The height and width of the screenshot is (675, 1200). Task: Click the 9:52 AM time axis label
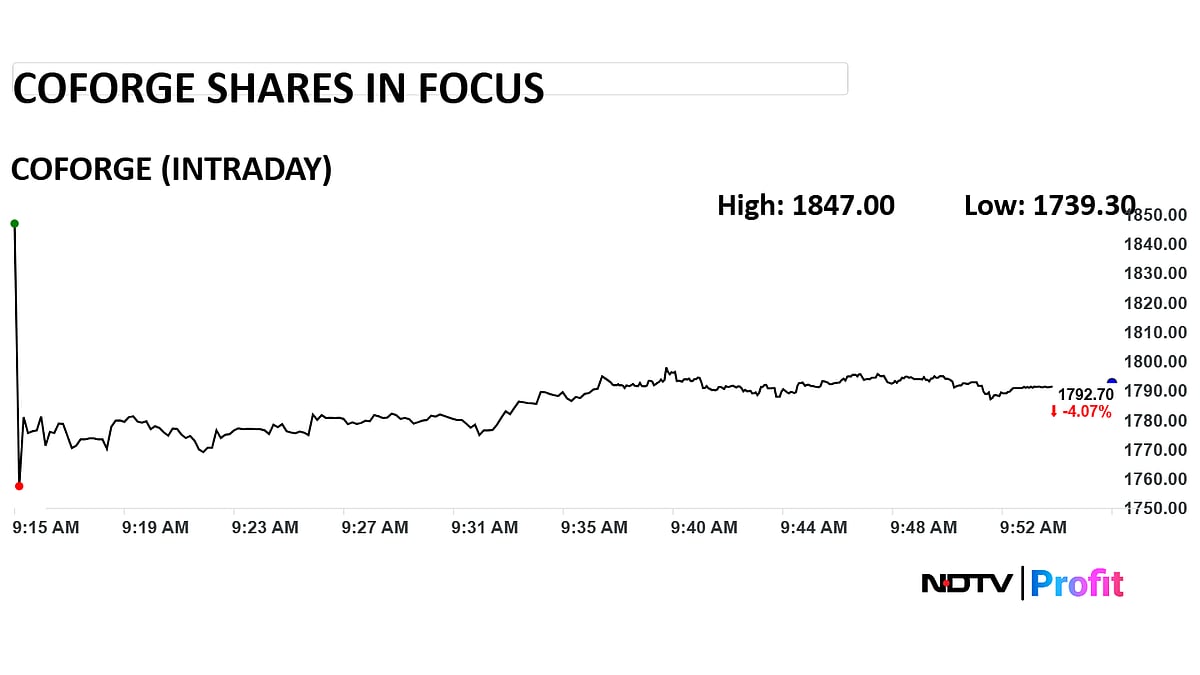(x=1034, y=527)
